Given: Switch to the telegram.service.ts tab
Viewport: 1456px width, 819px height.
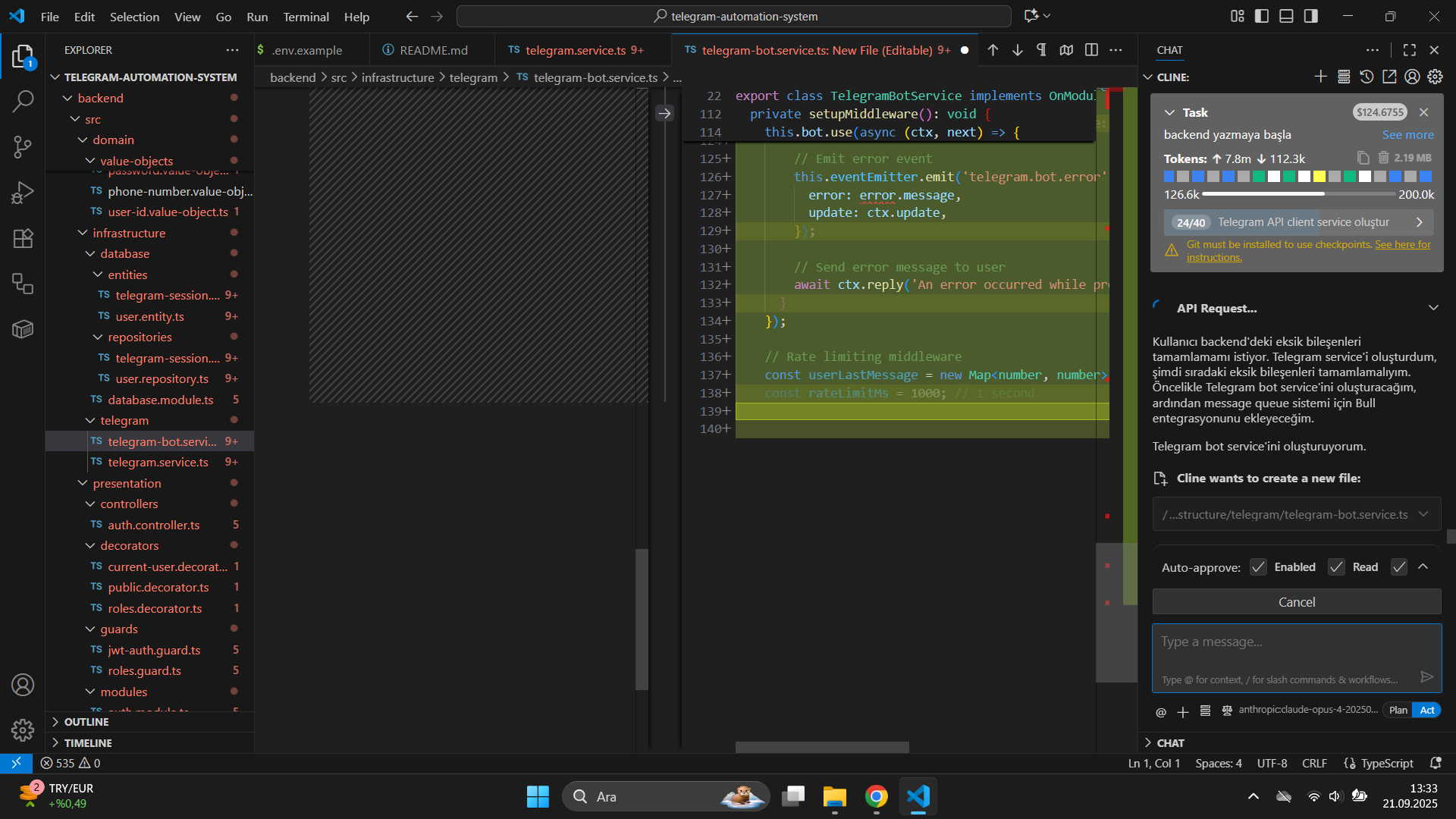Looking at the screenshot, I should coord(576,50).
